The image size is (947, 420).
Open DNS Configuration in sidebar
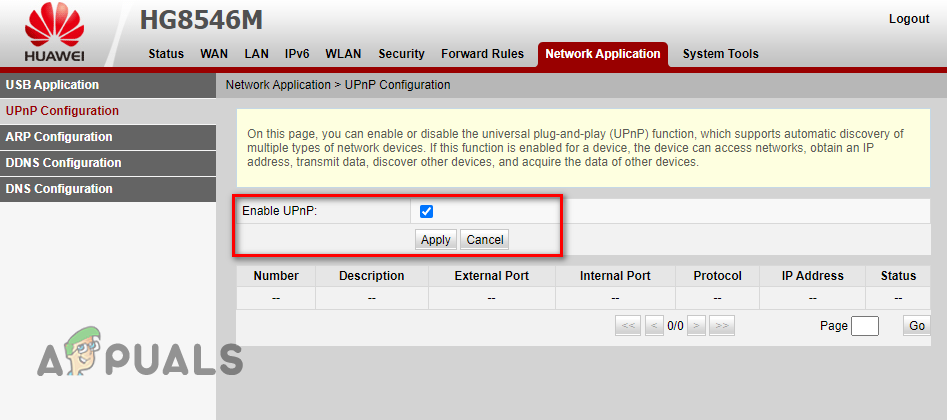pos(108,189)
